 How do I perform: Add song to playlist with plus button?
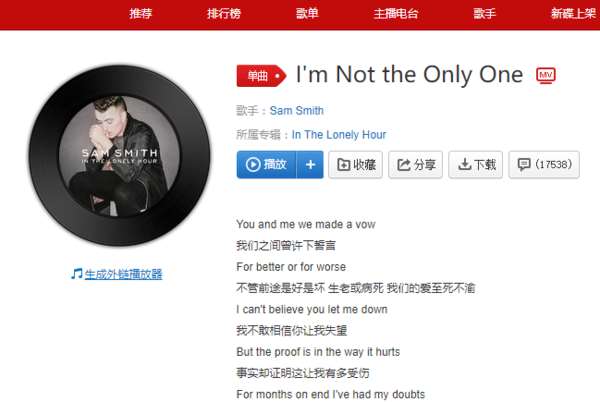pos(310,165)
